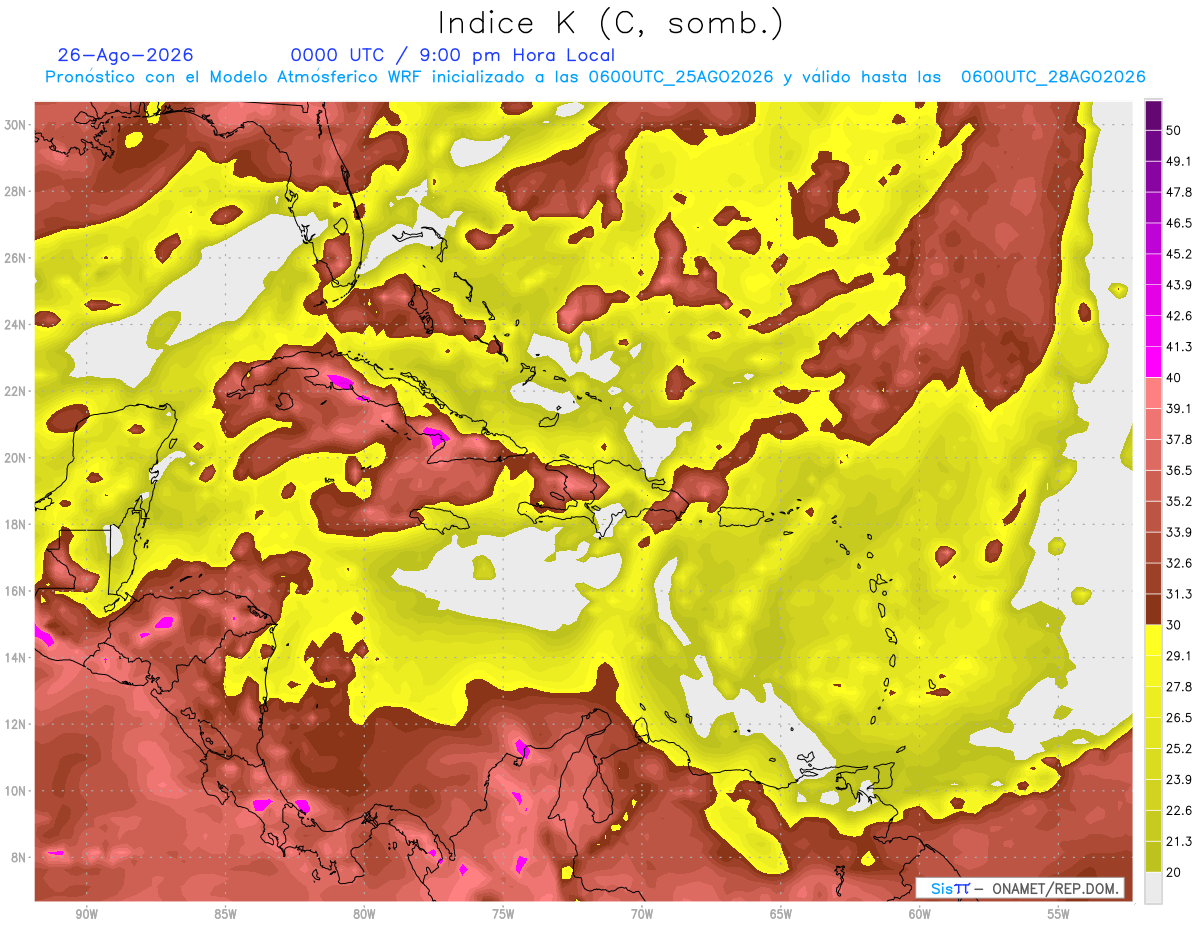
Task: Click the latitude axis label '14N'
Action: click(x=17, y=658)
